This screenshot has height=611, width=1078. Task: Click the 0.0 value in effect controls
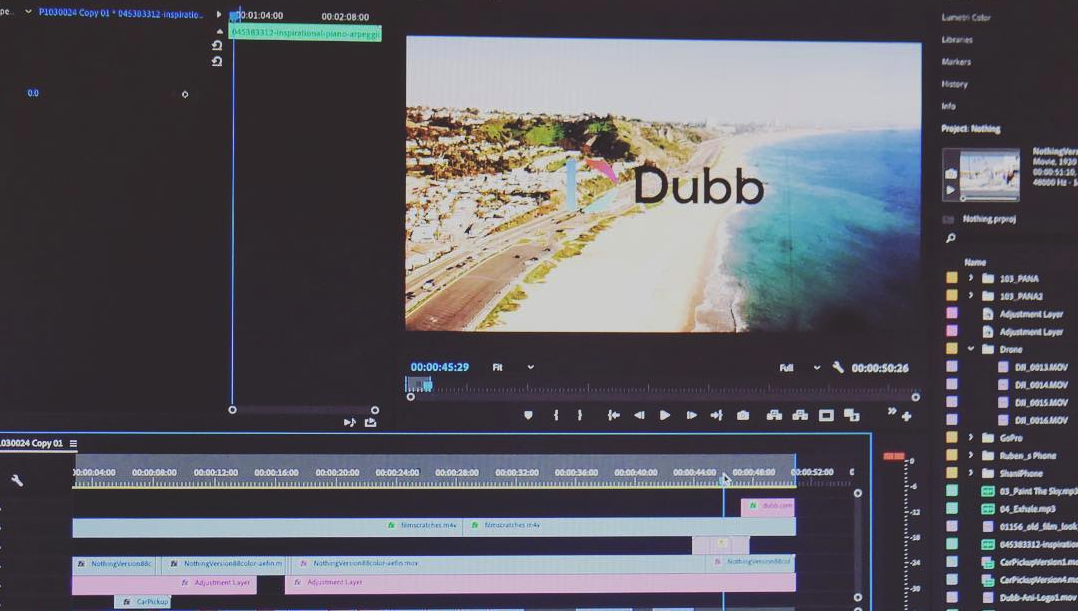pyautogui.click(x=33, y=93)
